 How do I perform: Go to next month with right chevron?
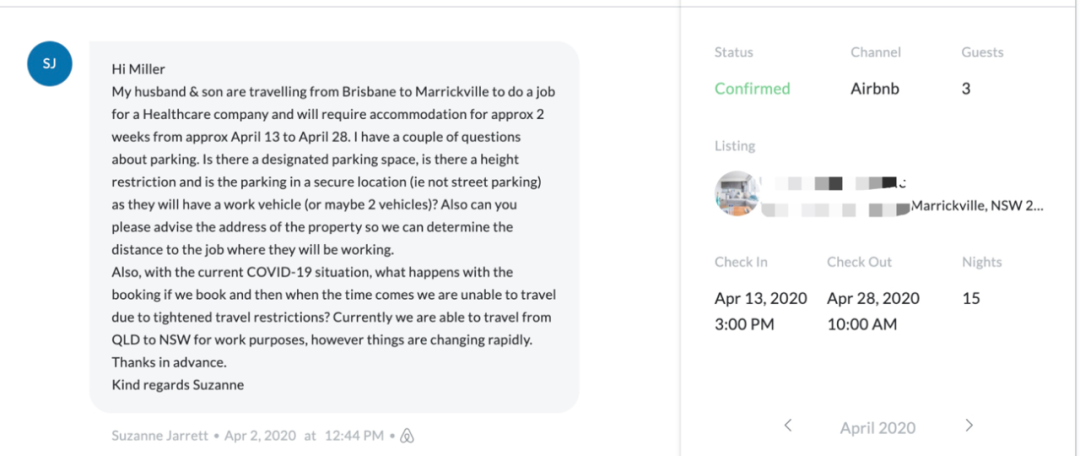click(969, 426)
